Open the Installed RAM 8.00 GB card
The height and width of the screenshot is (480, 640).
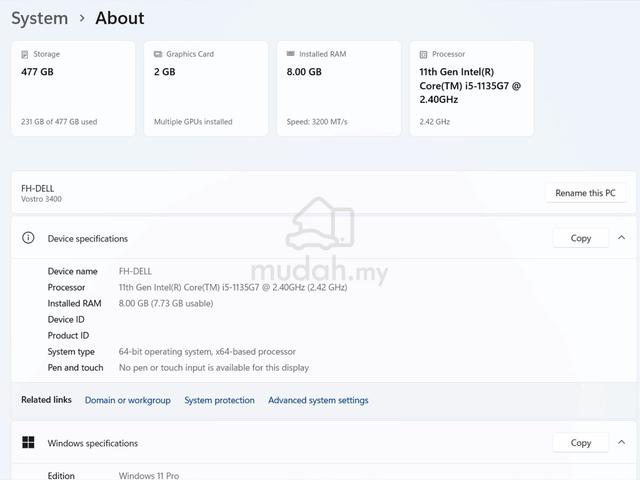[339, 88]
